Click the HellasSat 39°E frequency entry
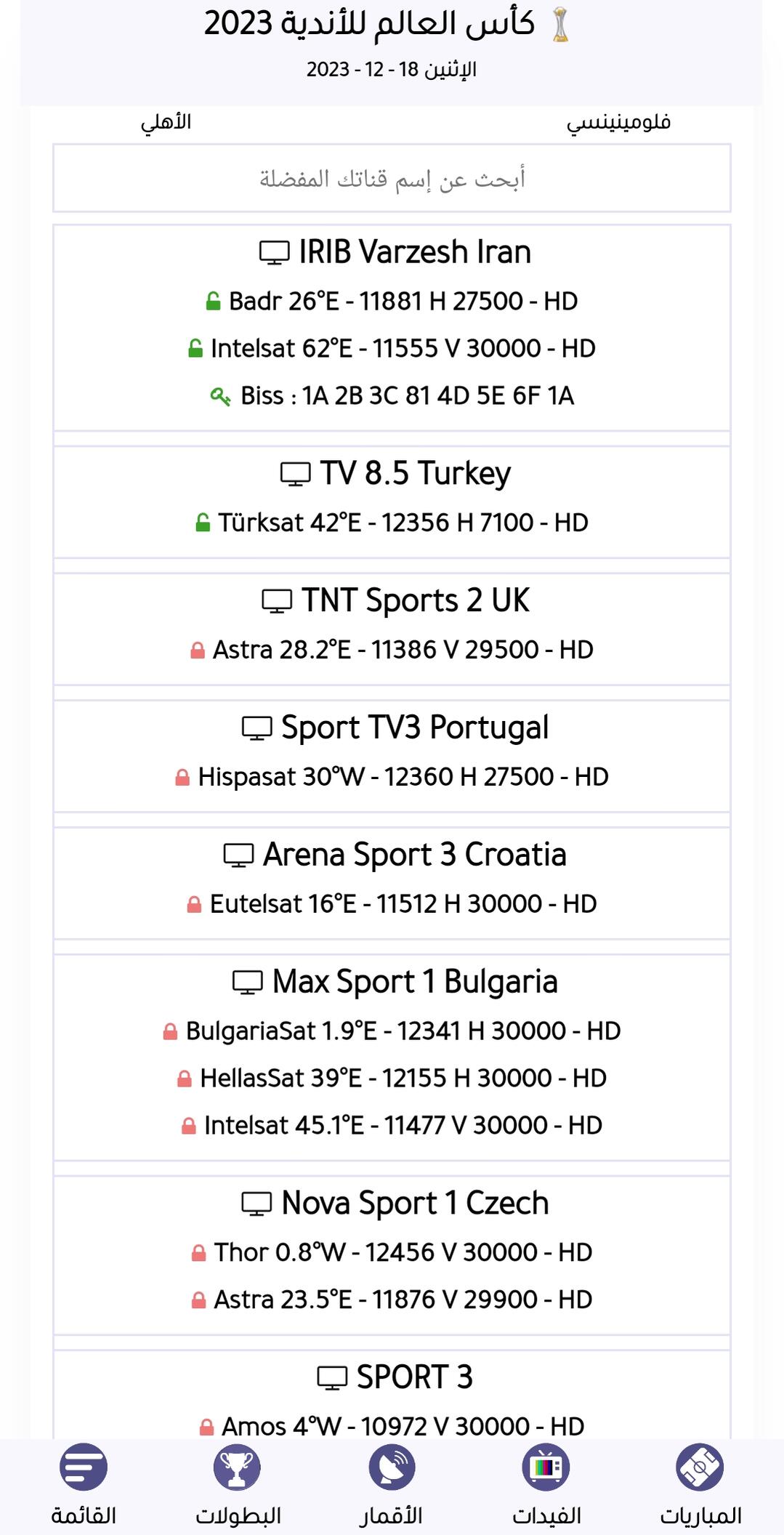The height and width of the screenshot is (1535, 784). (x=403, y=1078)
